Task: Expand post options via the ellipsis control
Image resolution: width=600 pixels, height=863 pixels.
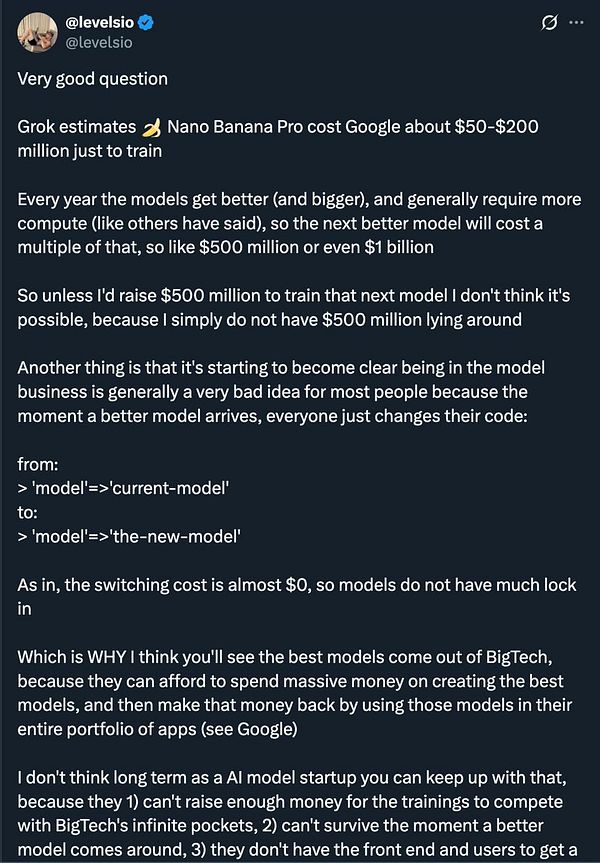Action: pos(578,20)
